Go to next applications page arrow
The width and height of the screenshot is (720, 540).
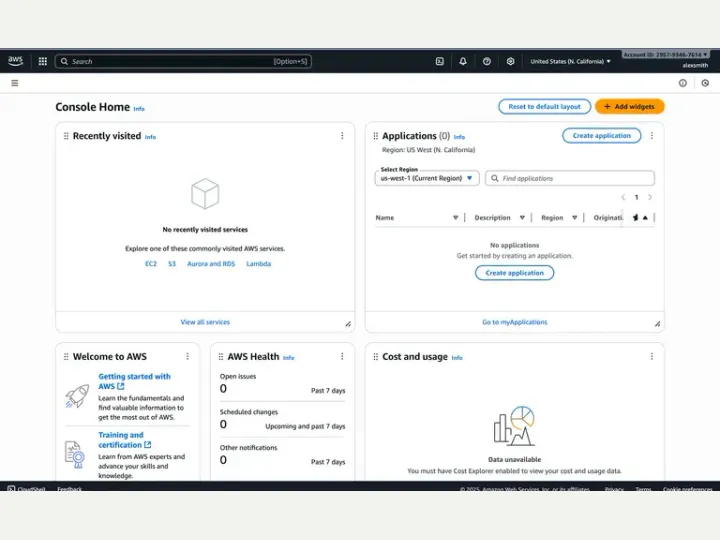650,197
